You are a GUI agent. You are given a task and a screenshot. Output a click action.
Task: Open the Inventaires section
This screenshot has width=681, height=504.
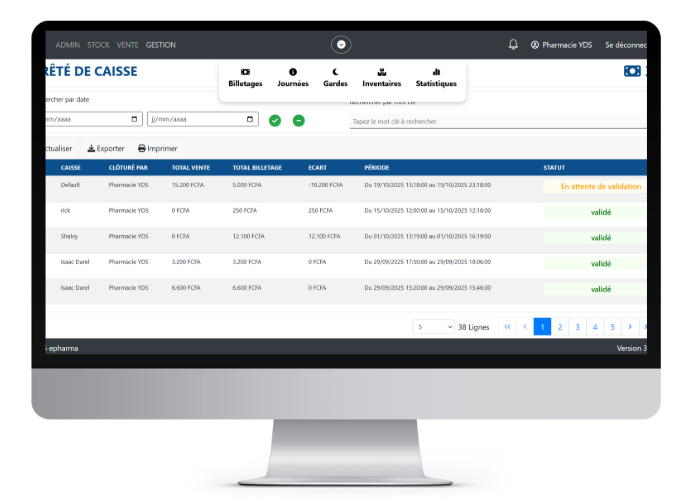(381, 78)
